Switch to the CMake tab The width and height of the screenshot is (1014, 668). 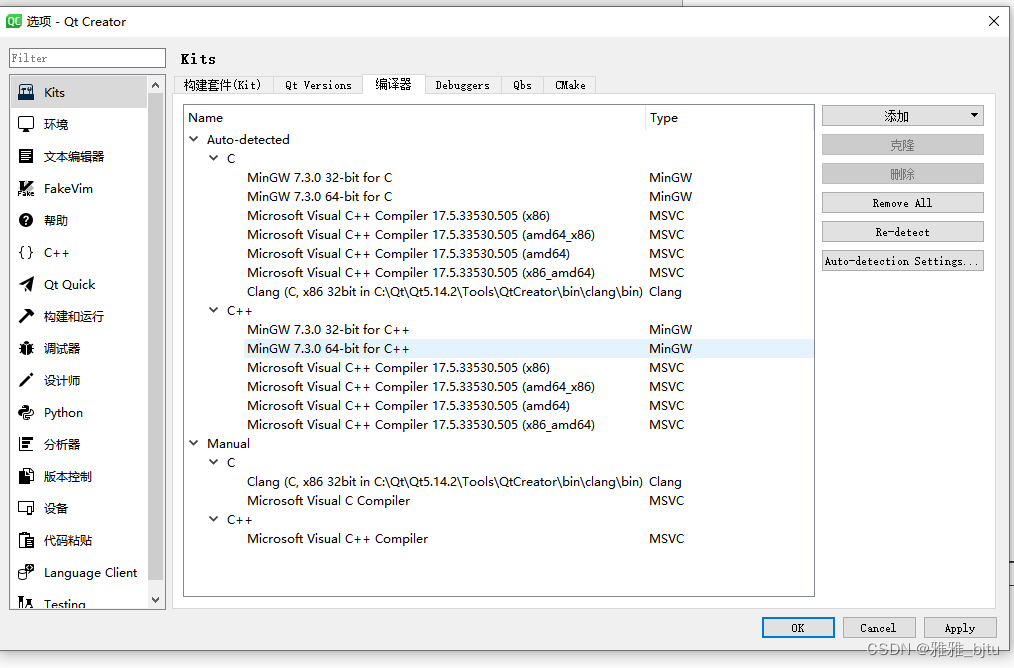pos(570,85)
